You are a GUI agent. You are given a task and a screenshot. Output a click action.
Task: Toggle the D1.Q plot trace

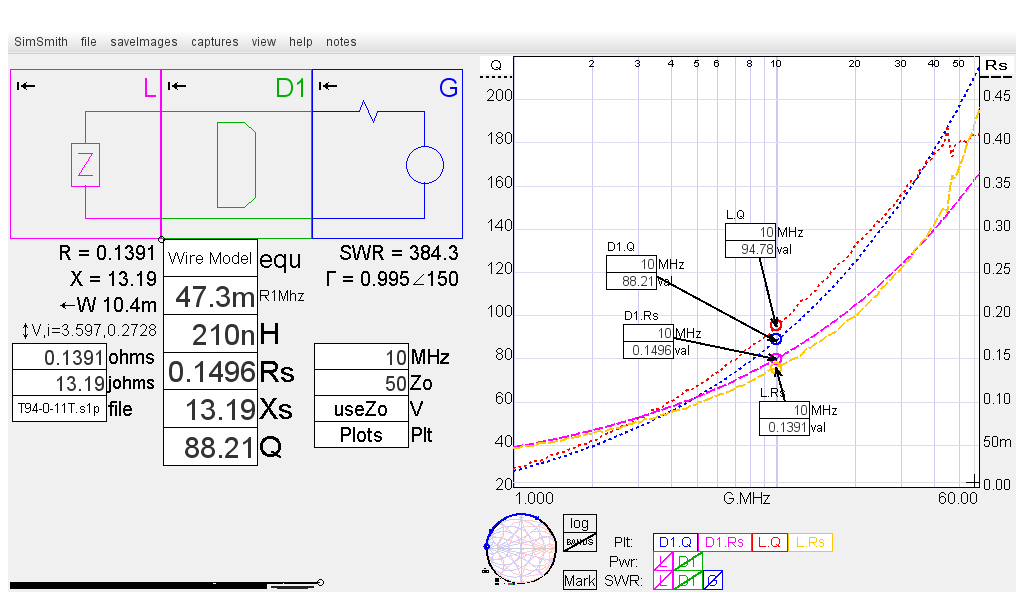pos(675,543)
